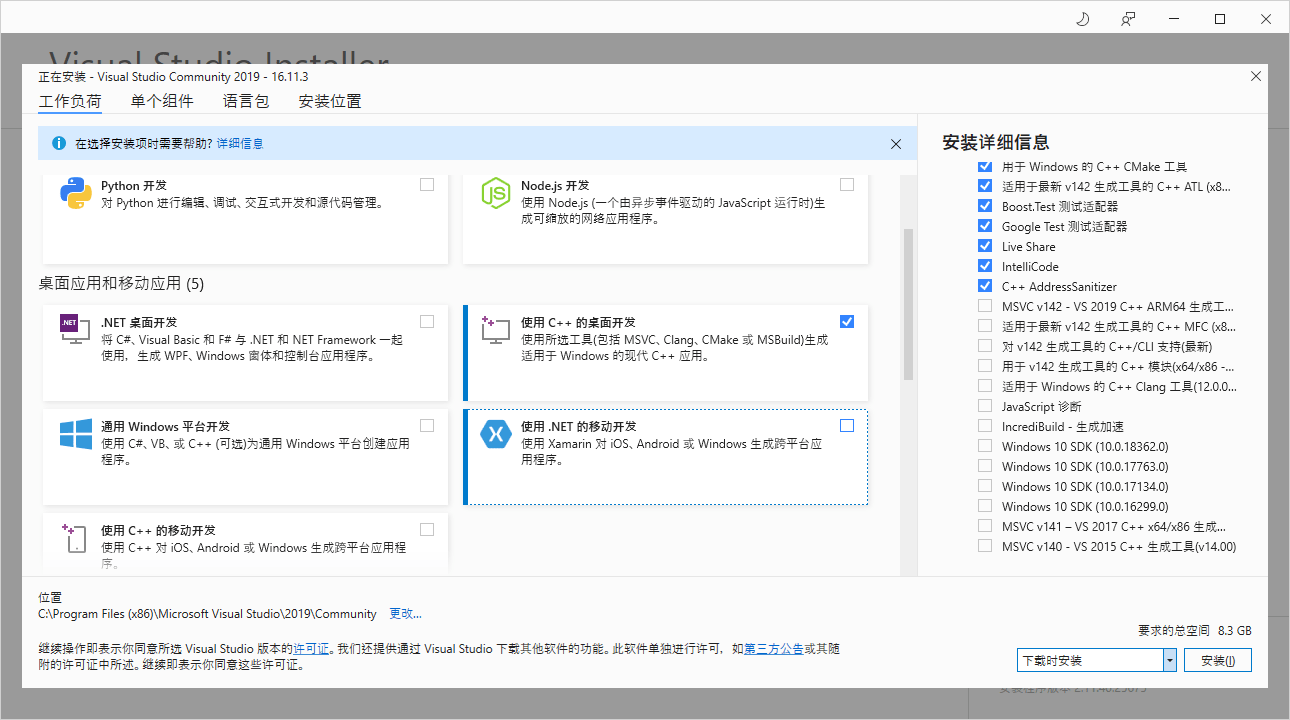Uncheck the C++ CMake tools for Windows component

pyautogui.click(x=985, y=166)
